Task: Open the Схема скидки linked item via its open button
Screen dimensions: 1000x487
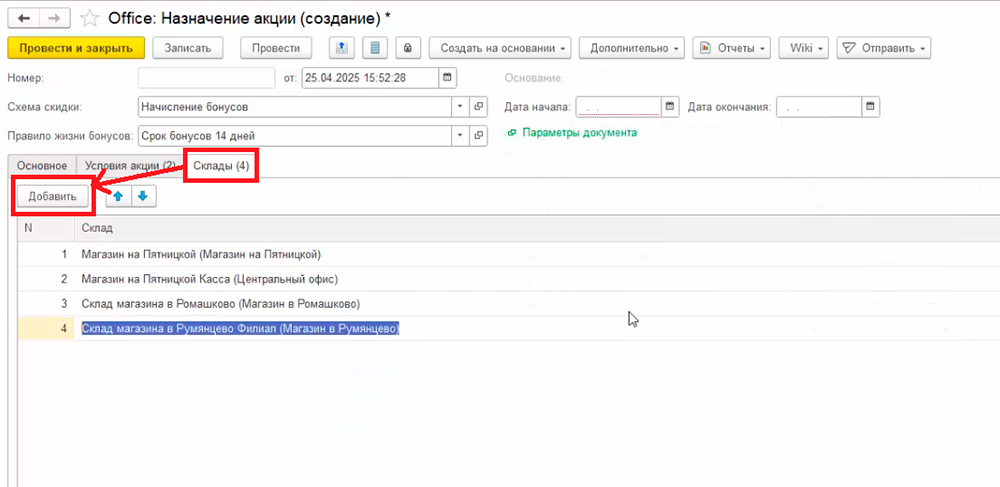Action: (x=478, y=107)
